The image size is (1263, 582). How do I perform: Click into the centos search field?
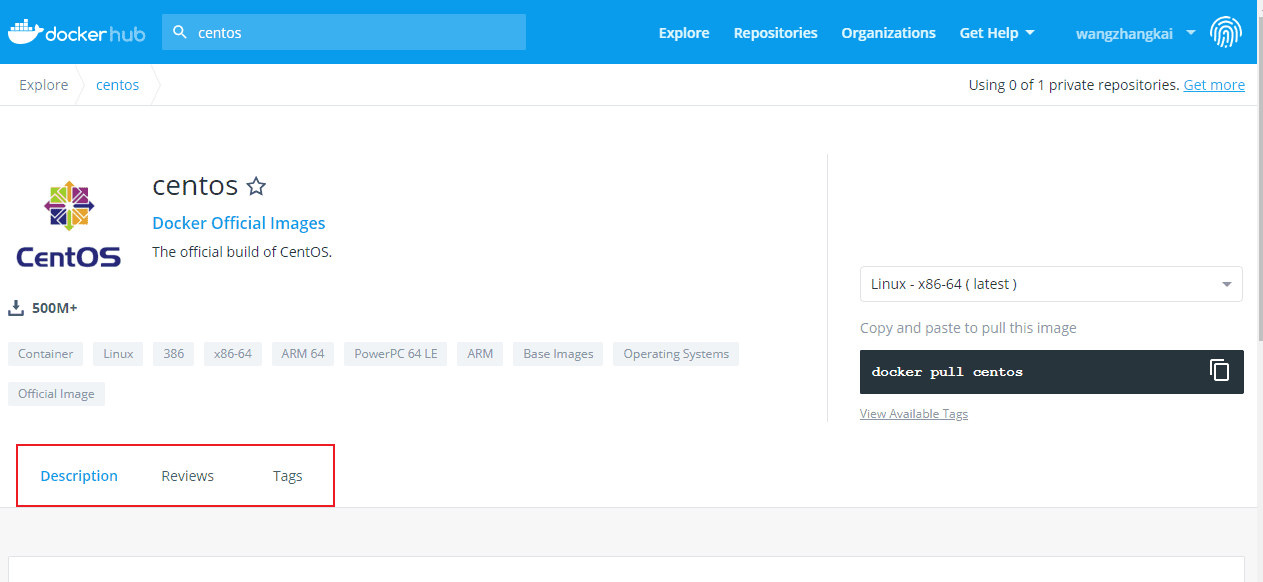tap(344, 32)
